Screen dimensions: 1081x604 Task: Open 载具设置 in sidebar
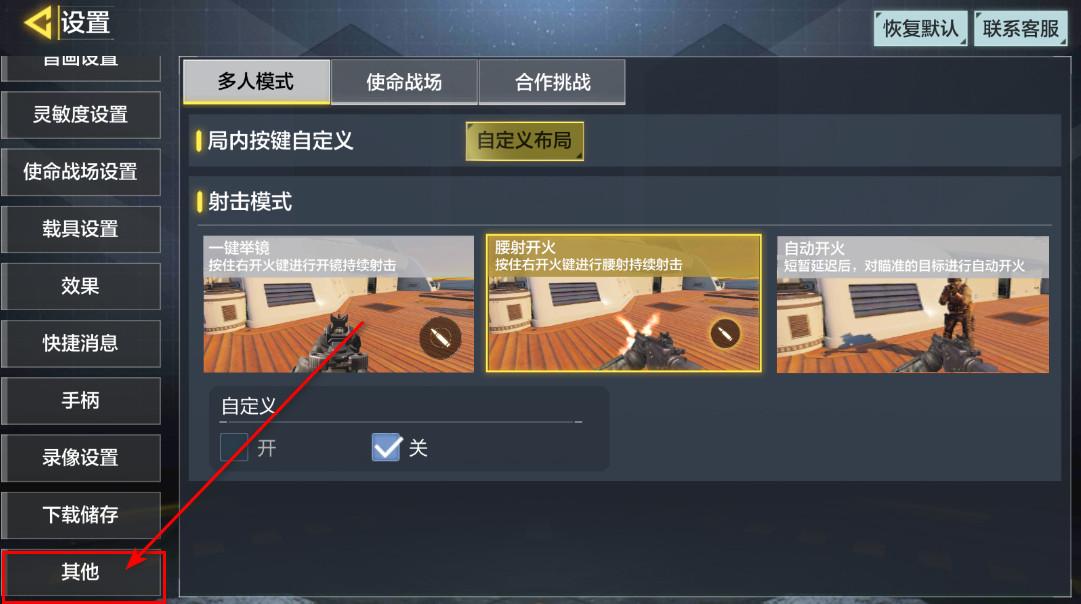click(x=81, y=229)
